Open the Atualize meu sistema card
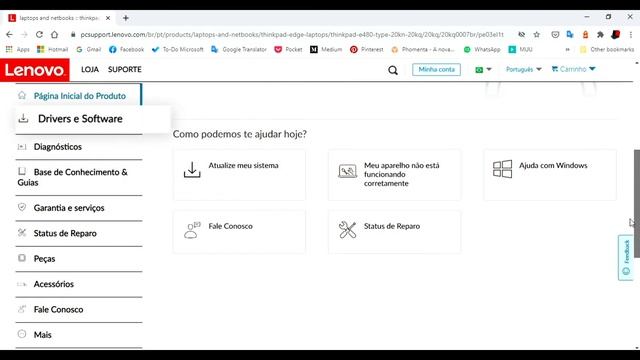Screen dimensions: 640x360 click(x=239, y=175)
